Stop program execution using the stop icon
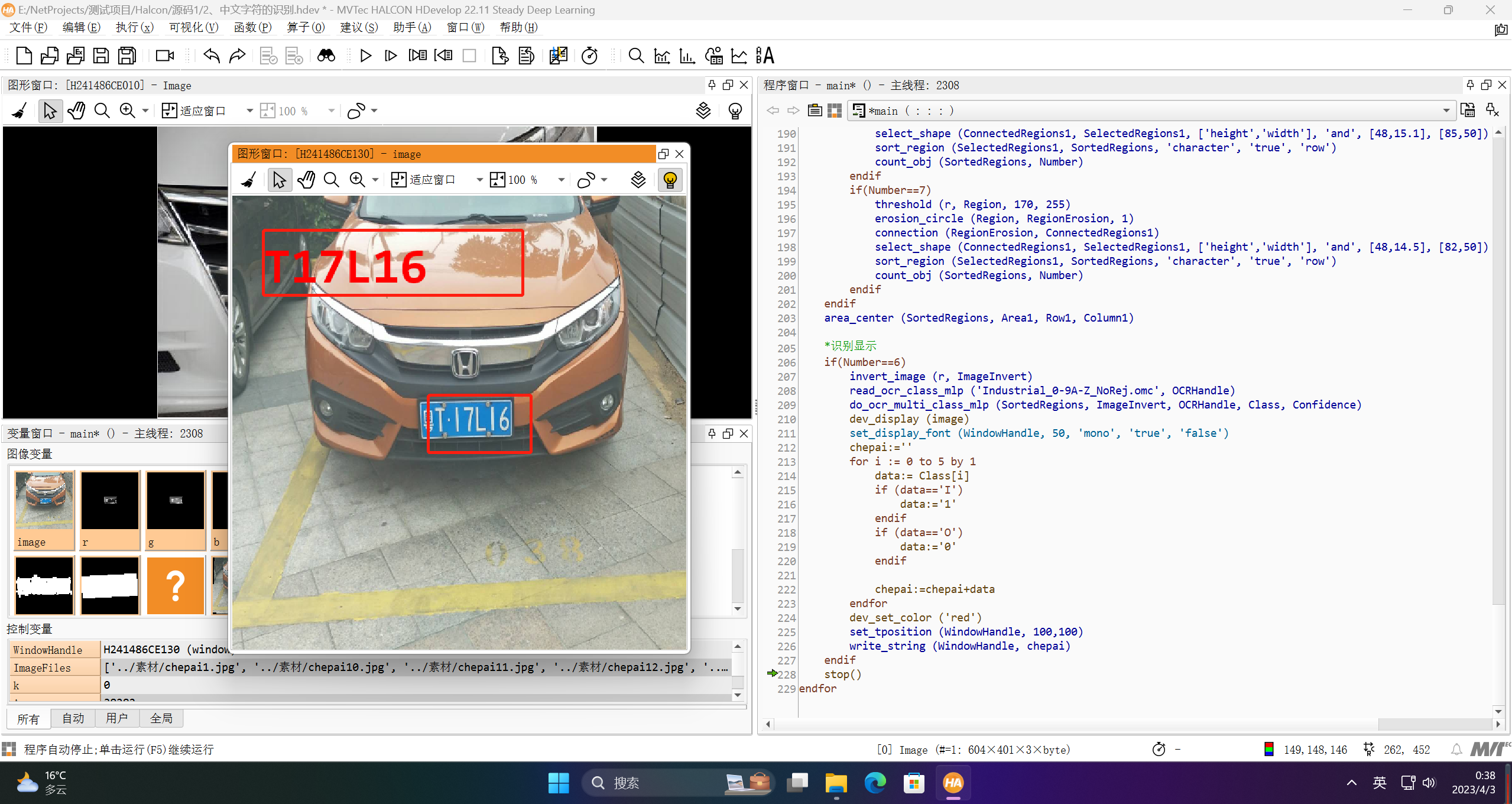The width and height of the screenshot is (1512, 804). coord(469,56)
